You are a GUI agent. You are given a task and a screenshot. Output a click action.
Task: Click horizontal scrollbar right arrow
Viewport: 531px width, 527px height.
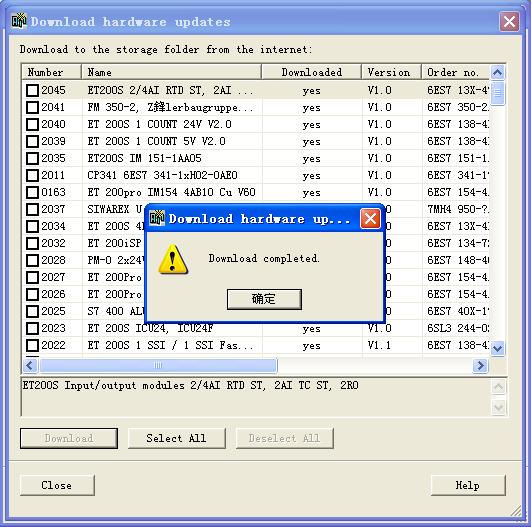480,365
